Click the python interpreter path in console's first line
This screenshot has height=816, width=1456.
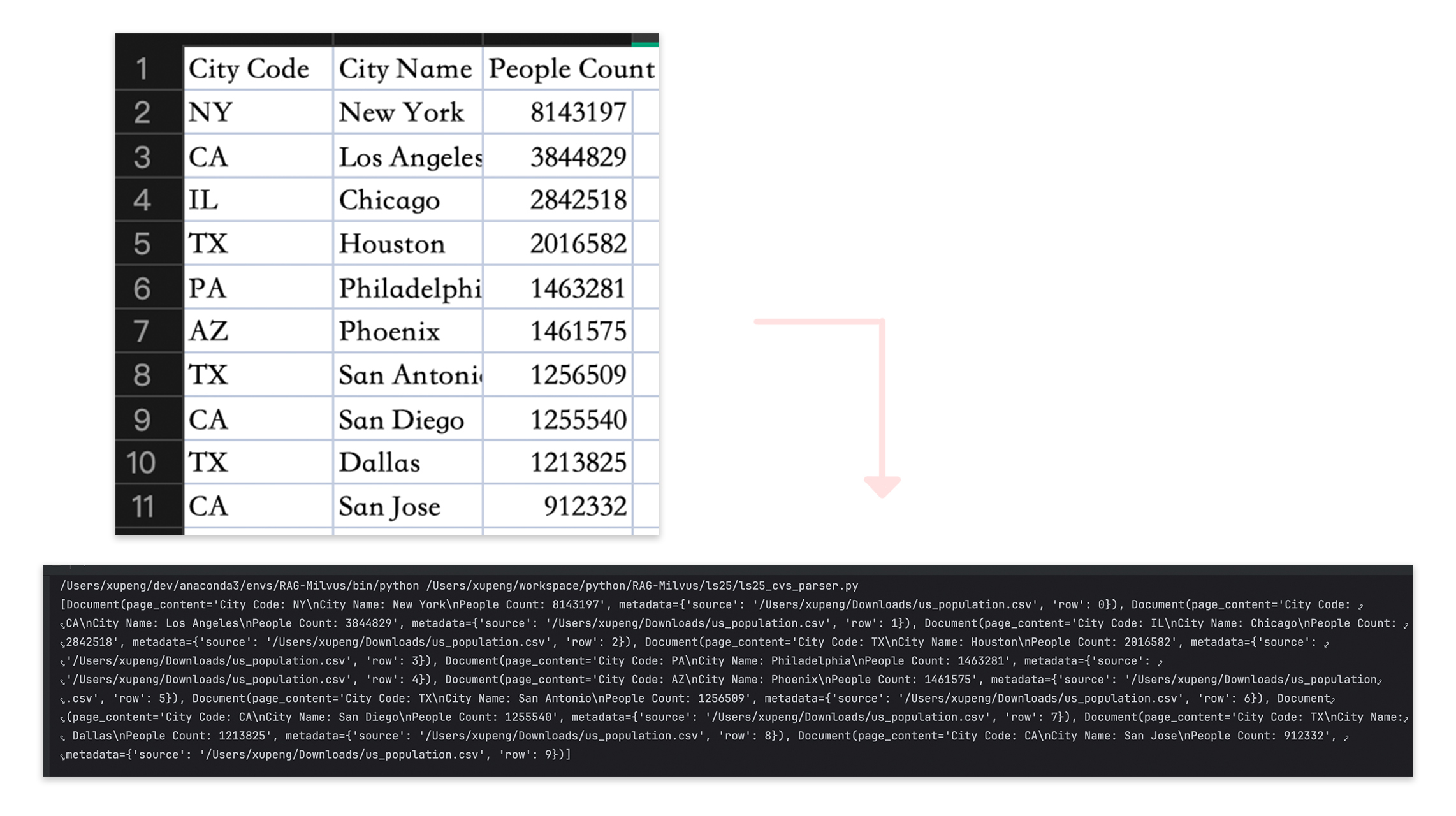tap(239, 586)
